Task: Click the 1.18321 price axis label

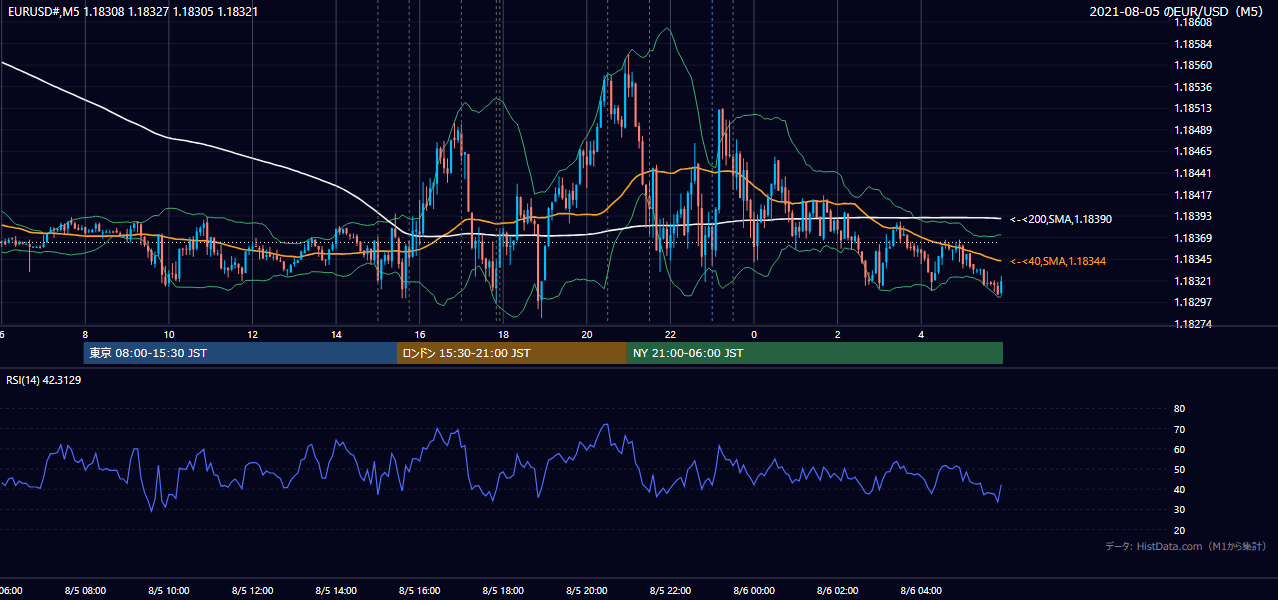Action: pyautogui.click(x=1194, y=281)
